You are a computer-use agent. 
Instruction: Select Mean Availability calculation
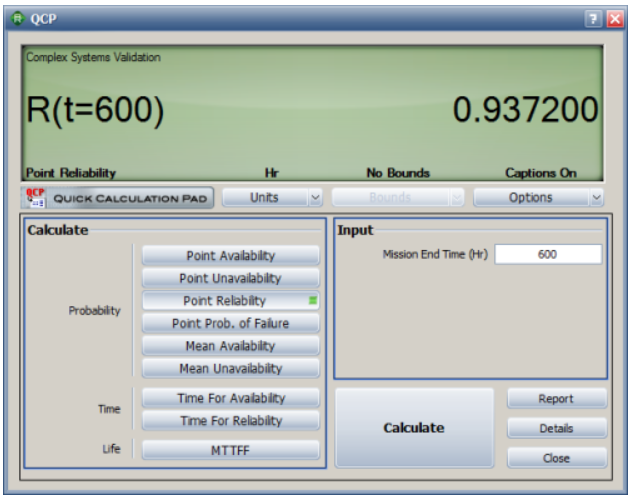pyautogui.click(x=231, y=346)
